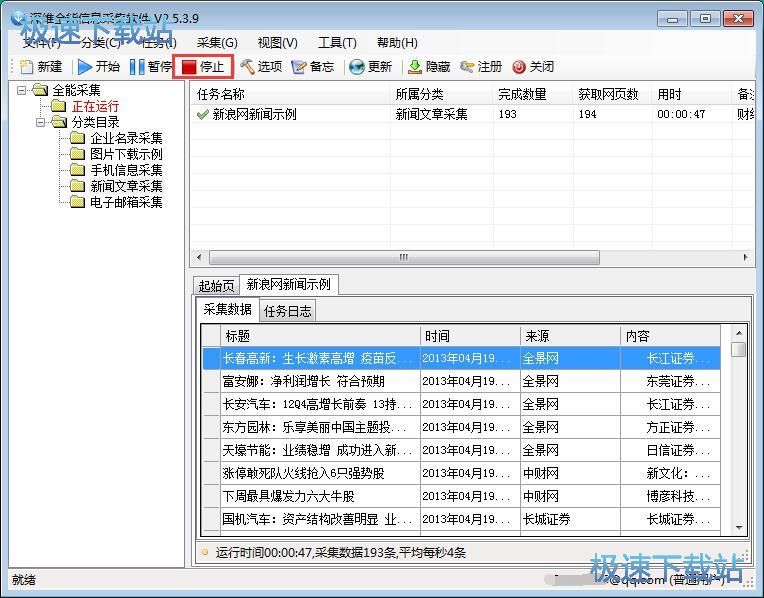Click the task list scroll-right arrow
This screenshot has width=764, height=598.
745,257
